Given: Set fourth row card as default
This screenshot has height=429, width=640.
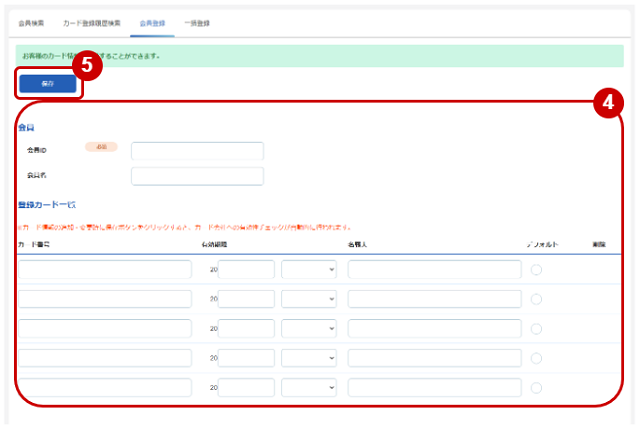Looking at the screenshot, I should pyautogui.click(x=536, y=358).
